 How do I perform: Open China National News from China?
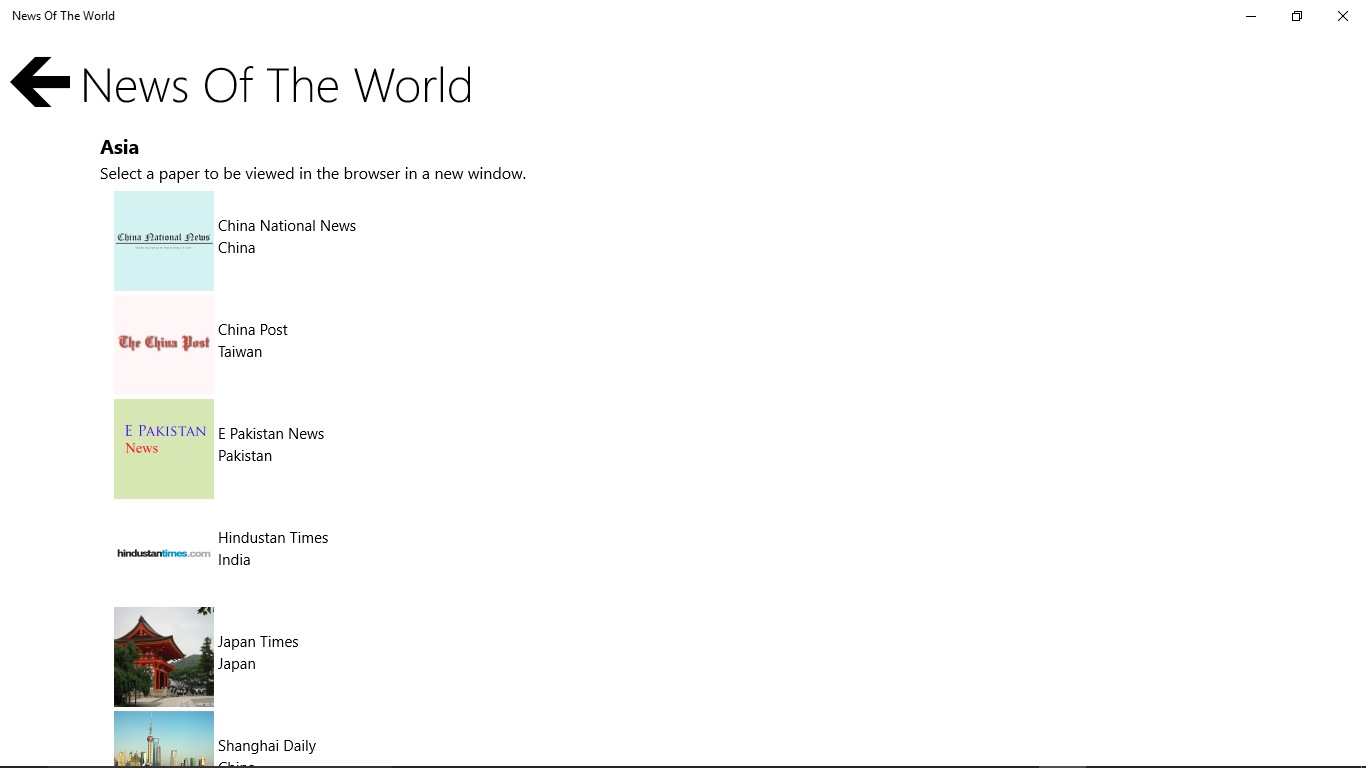[287, 236]
